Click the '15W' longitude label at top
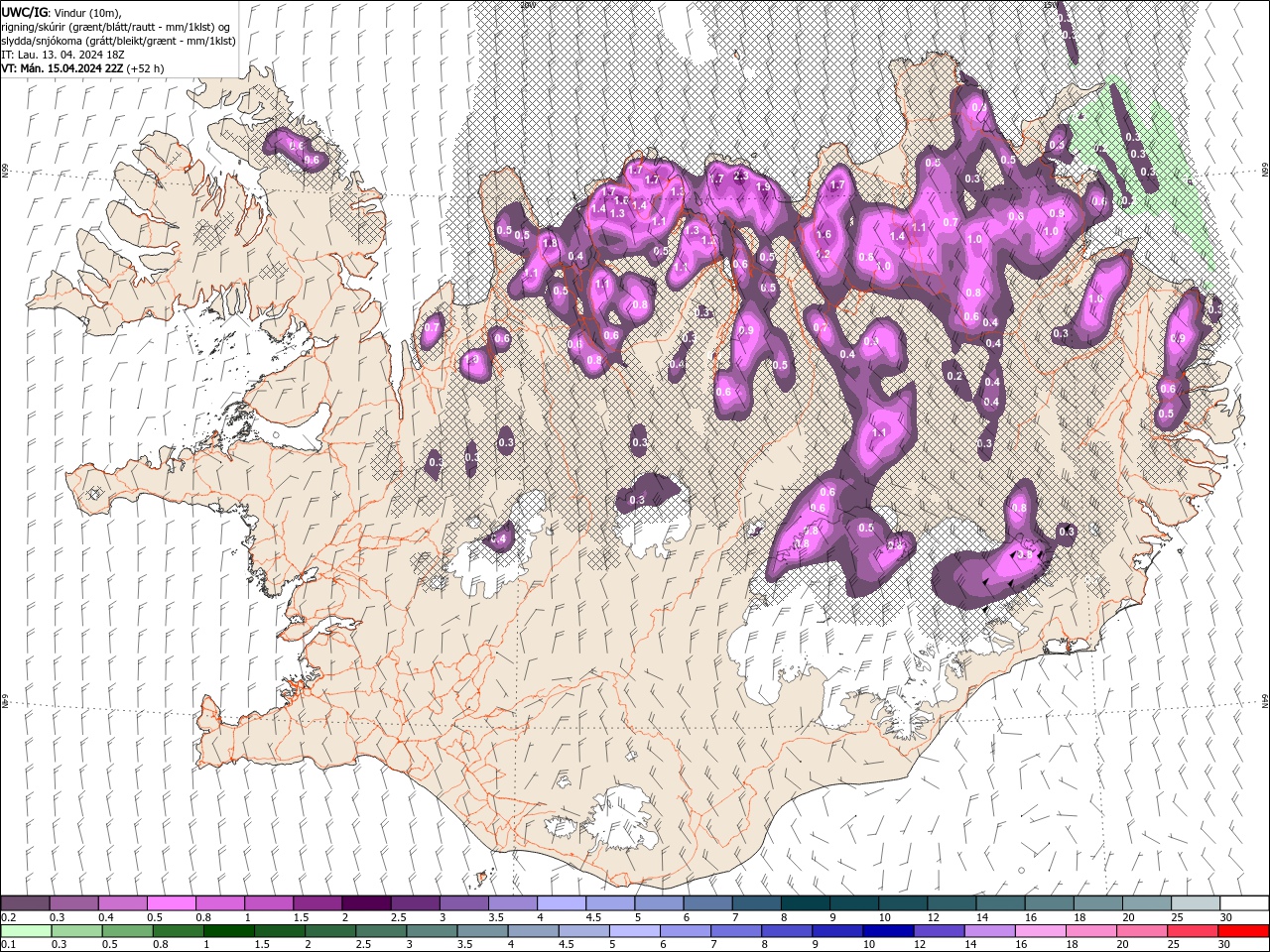This screenshot has width=1270, height=952. (x=1051, y=5)
